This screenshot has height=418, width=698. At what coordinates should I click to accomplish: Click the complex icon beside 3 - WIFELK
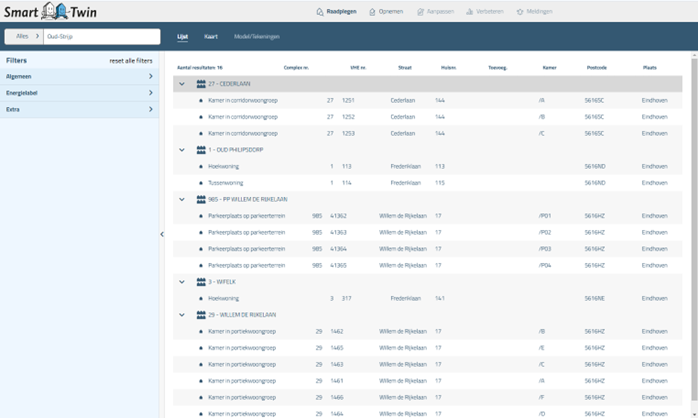pos(201,282)
